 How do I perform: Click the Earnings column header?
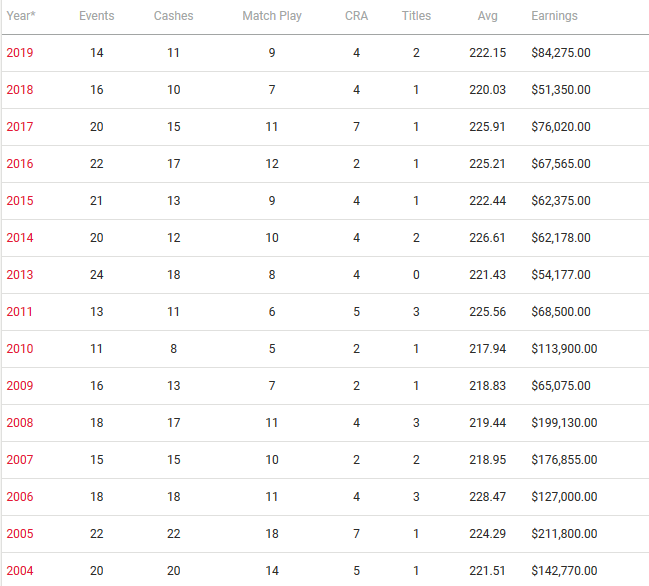tap(554, 16)
